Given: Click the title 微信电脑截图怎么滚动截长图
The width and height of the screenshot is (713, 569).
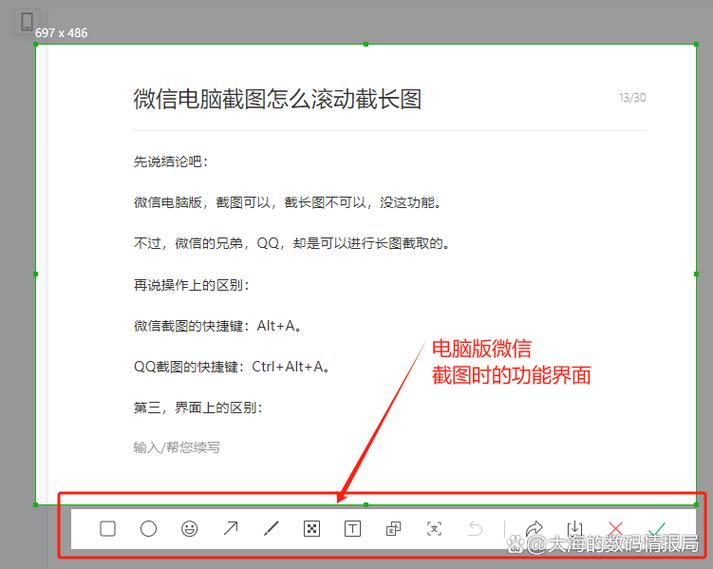Looking at the screenshot, I should 277,99.
